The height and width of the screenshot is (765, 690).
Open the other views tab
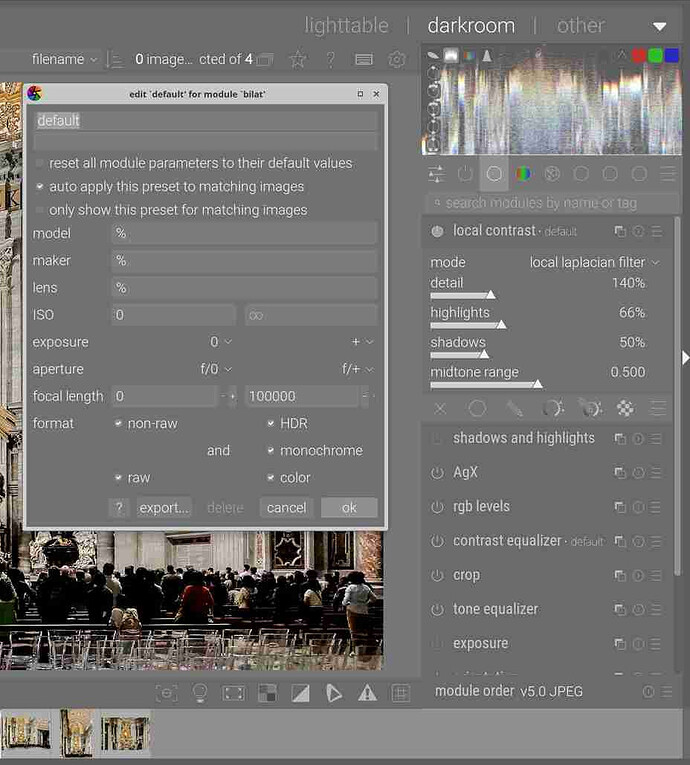click(580, 25)
